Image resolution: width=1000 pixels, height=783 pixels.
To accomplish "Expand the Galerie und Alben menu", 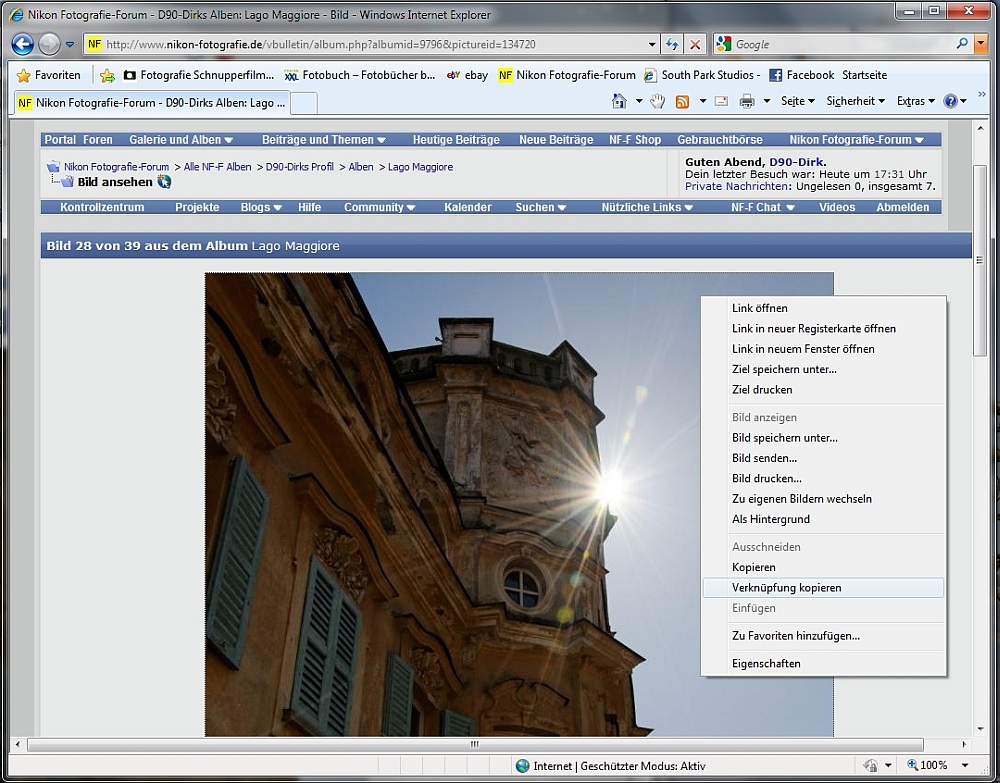I will [180, 140].
